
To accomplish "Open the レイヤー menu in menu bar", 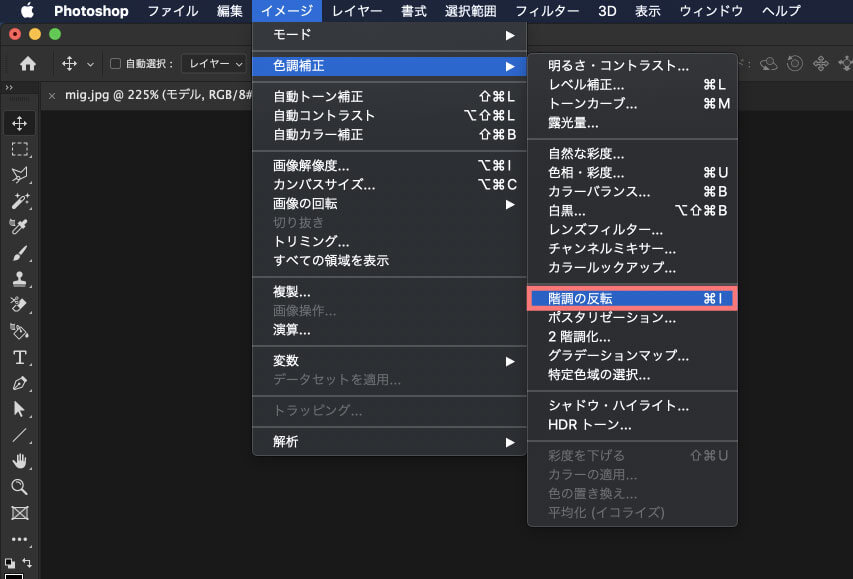I will click(357, 11).
